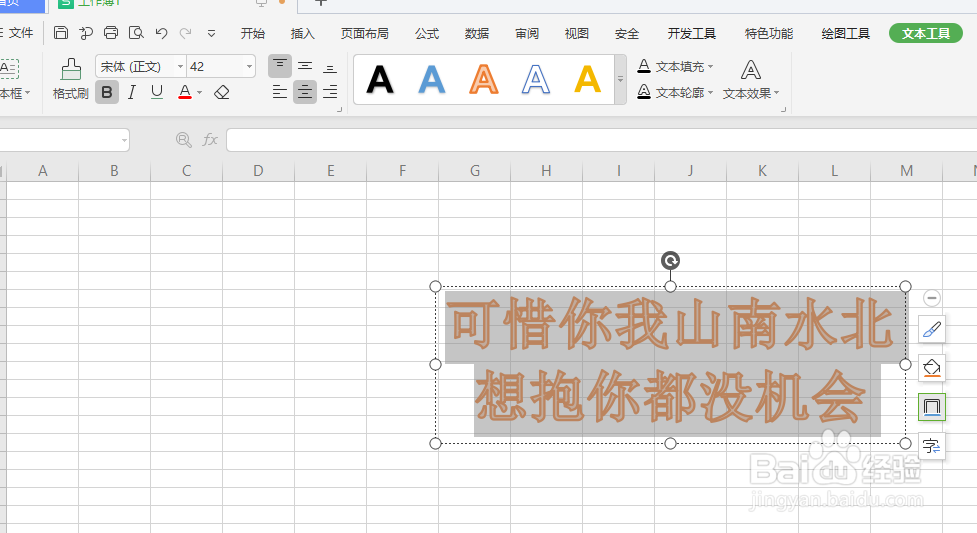Select the blue filled WordArt style
Viewport: 977px width, 533px height.
pyautogui.click(x=432, y=80)
